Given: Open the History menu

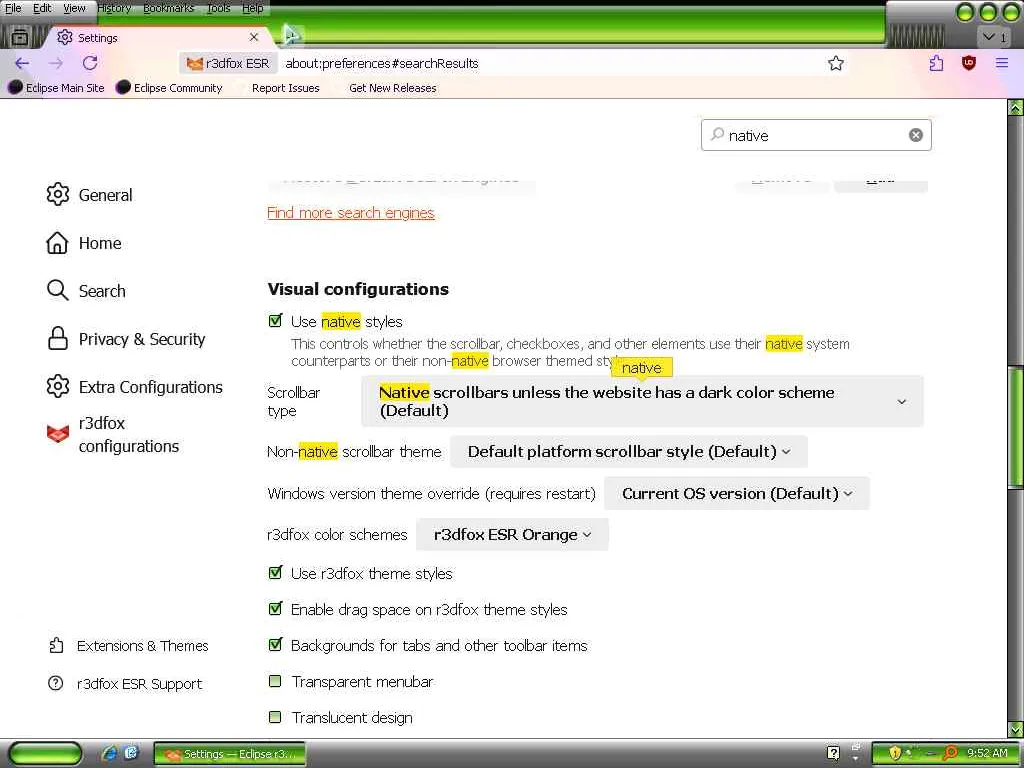Looking at the screenshot, I should pos(114,8).
